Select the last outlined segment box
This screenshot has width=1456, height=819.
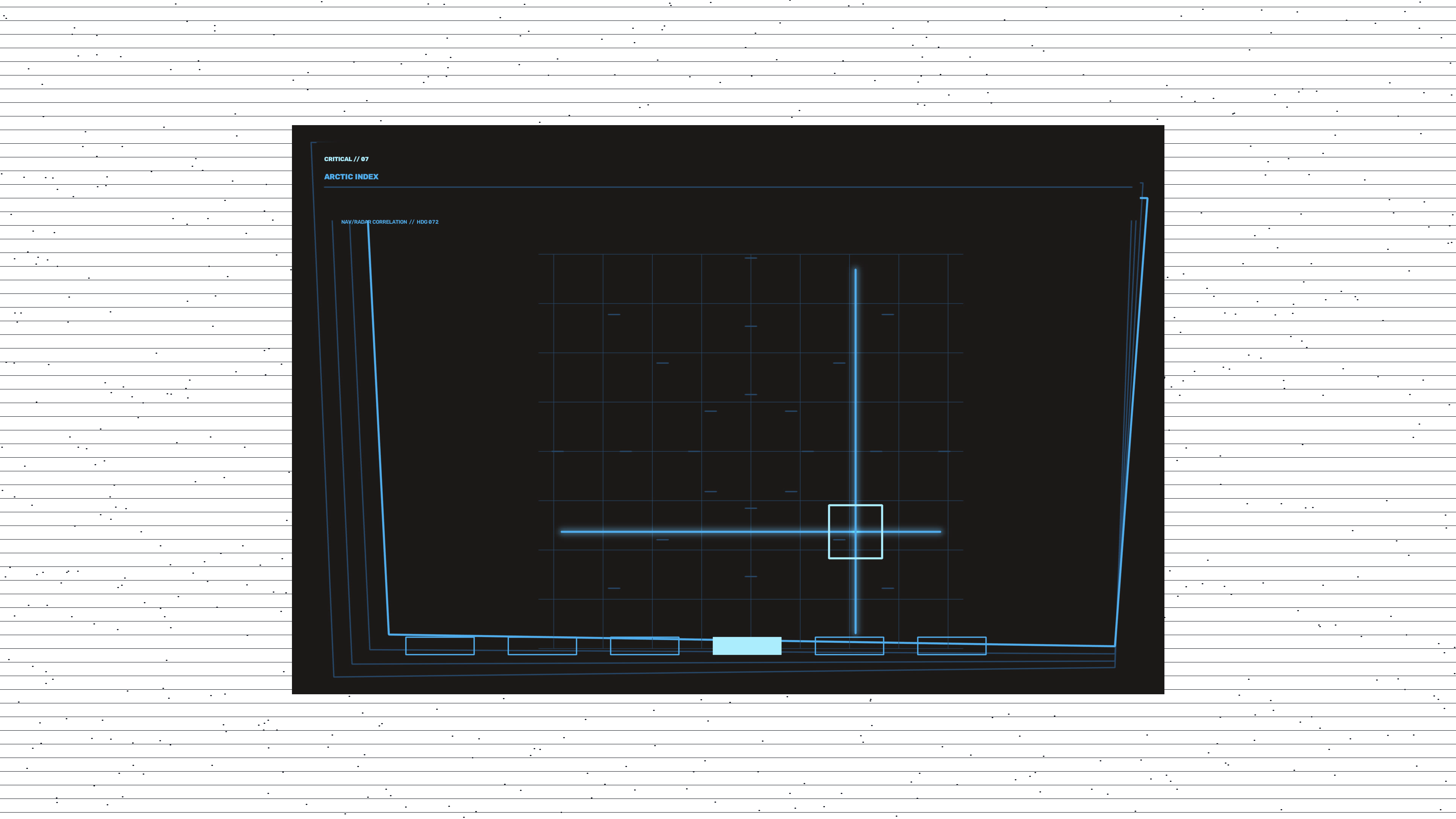pyautogui.click(x=951, y=645)
